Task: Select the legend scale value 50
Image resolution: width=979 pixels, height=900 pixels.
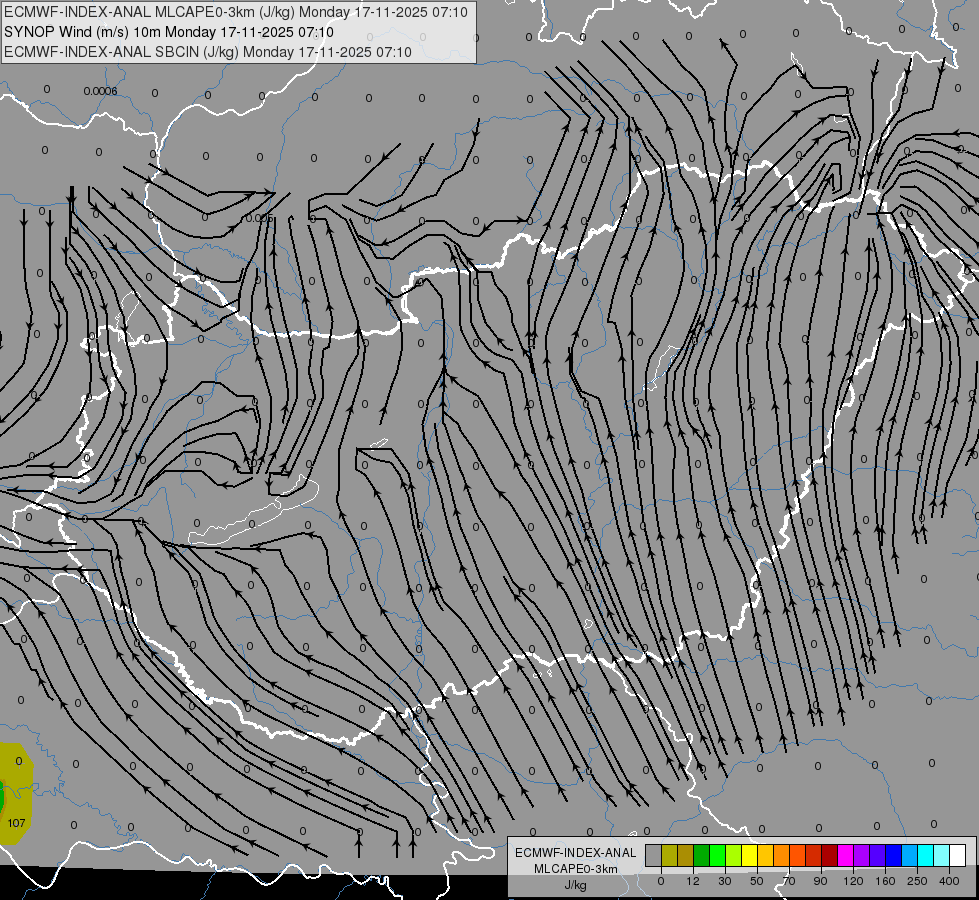Action: [x=757, y=881]
